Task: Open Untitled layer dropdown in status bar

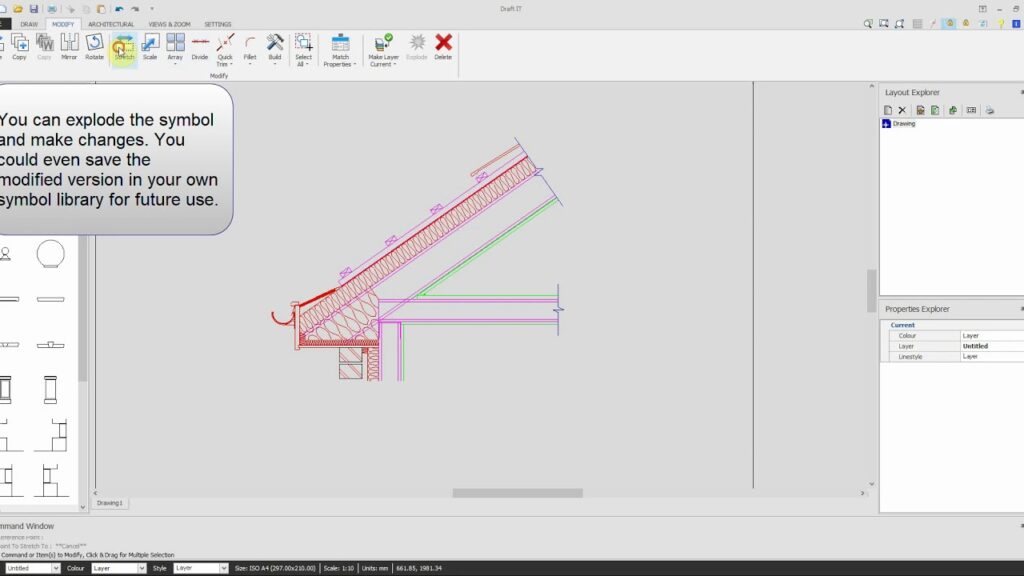Action: click(x=56, y=569)
